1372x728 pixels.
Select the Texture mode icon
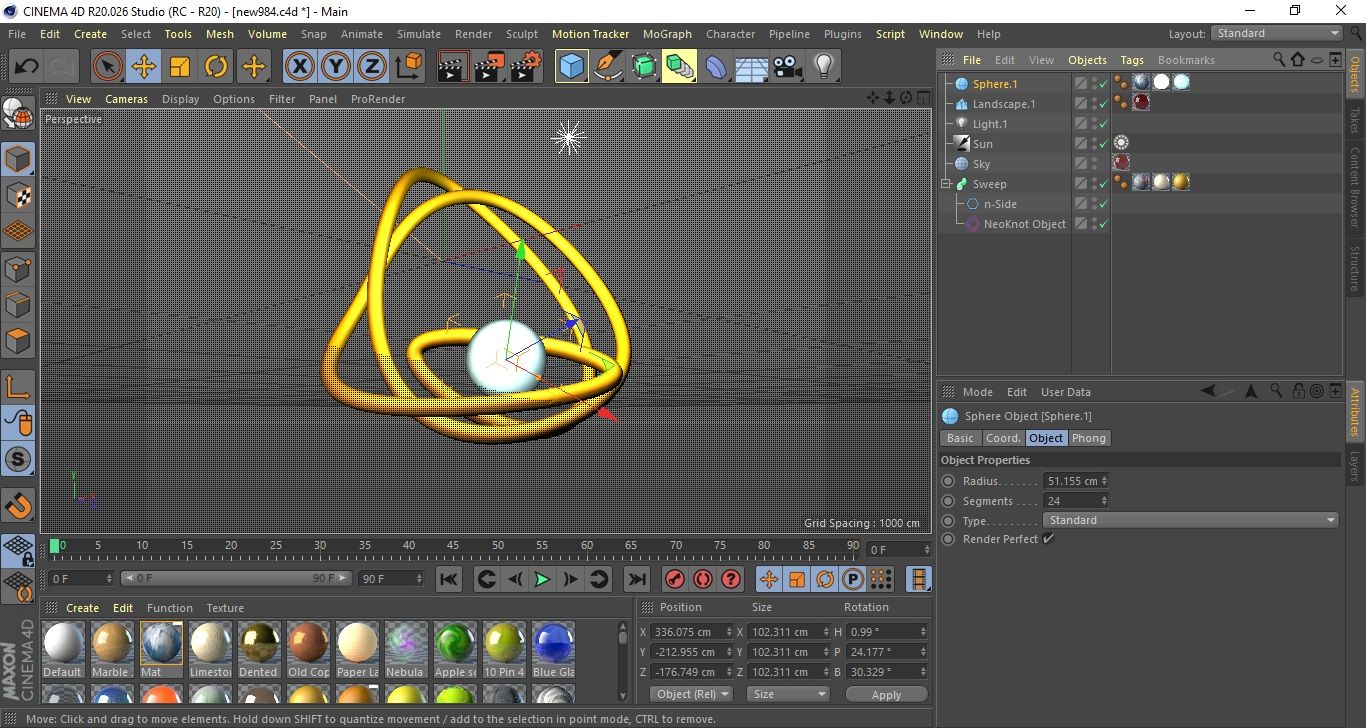[x=18, y=195]
